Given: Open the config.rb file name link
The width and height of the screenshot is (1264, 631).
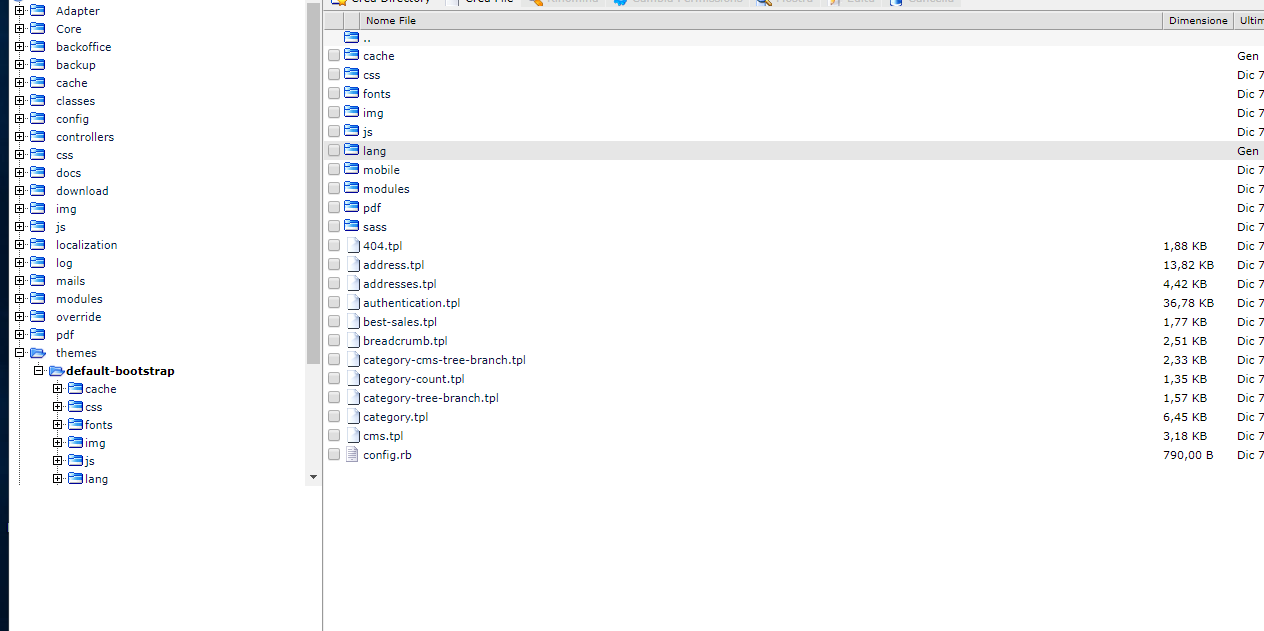Looking at the screenshot, I should coord(387,455).
